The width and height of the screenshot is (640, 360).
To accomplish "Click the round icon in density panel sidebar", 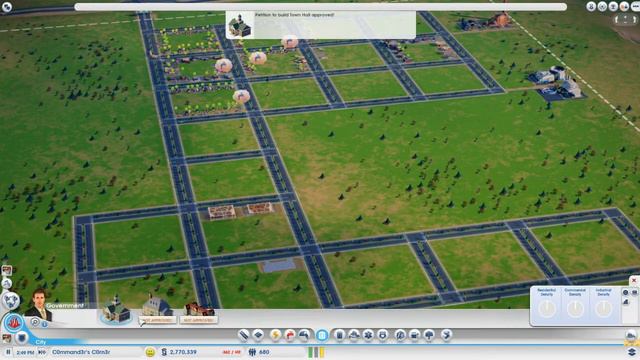I will pos(626,292).
